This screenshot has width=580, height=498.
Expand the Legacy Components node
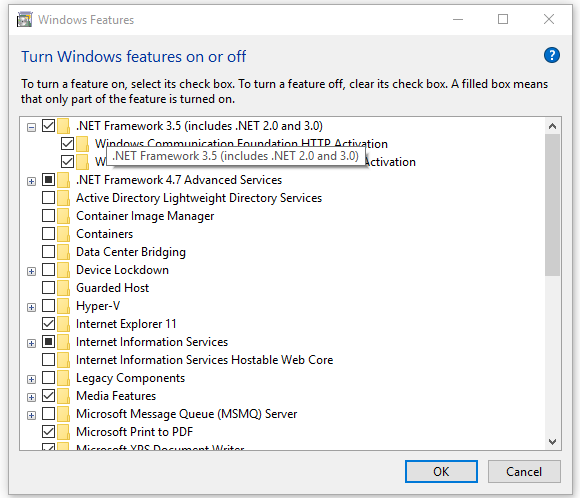click(x=31, y=380)
